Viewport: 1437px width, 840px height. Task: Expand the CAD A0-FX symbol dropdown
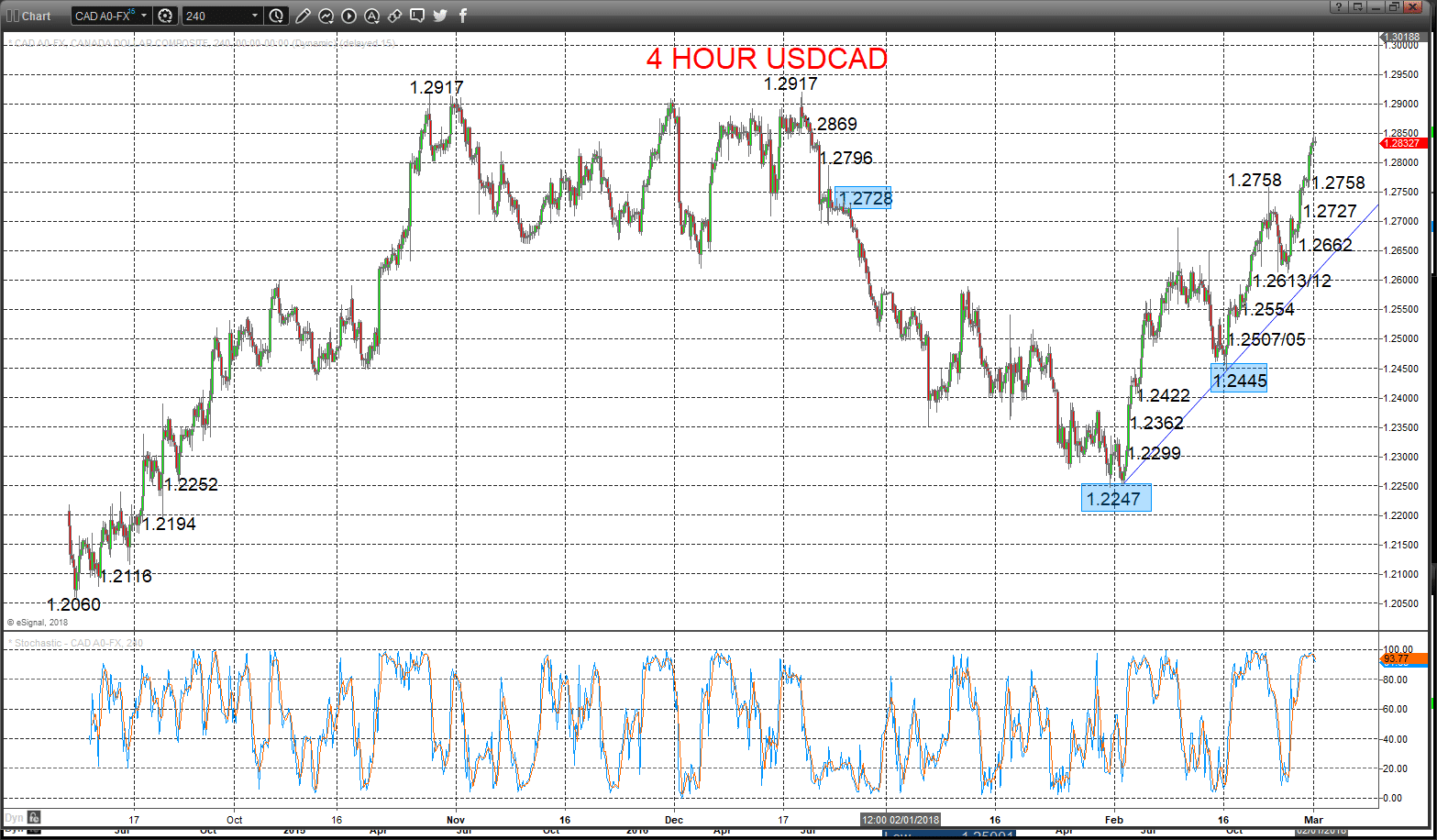144,16
